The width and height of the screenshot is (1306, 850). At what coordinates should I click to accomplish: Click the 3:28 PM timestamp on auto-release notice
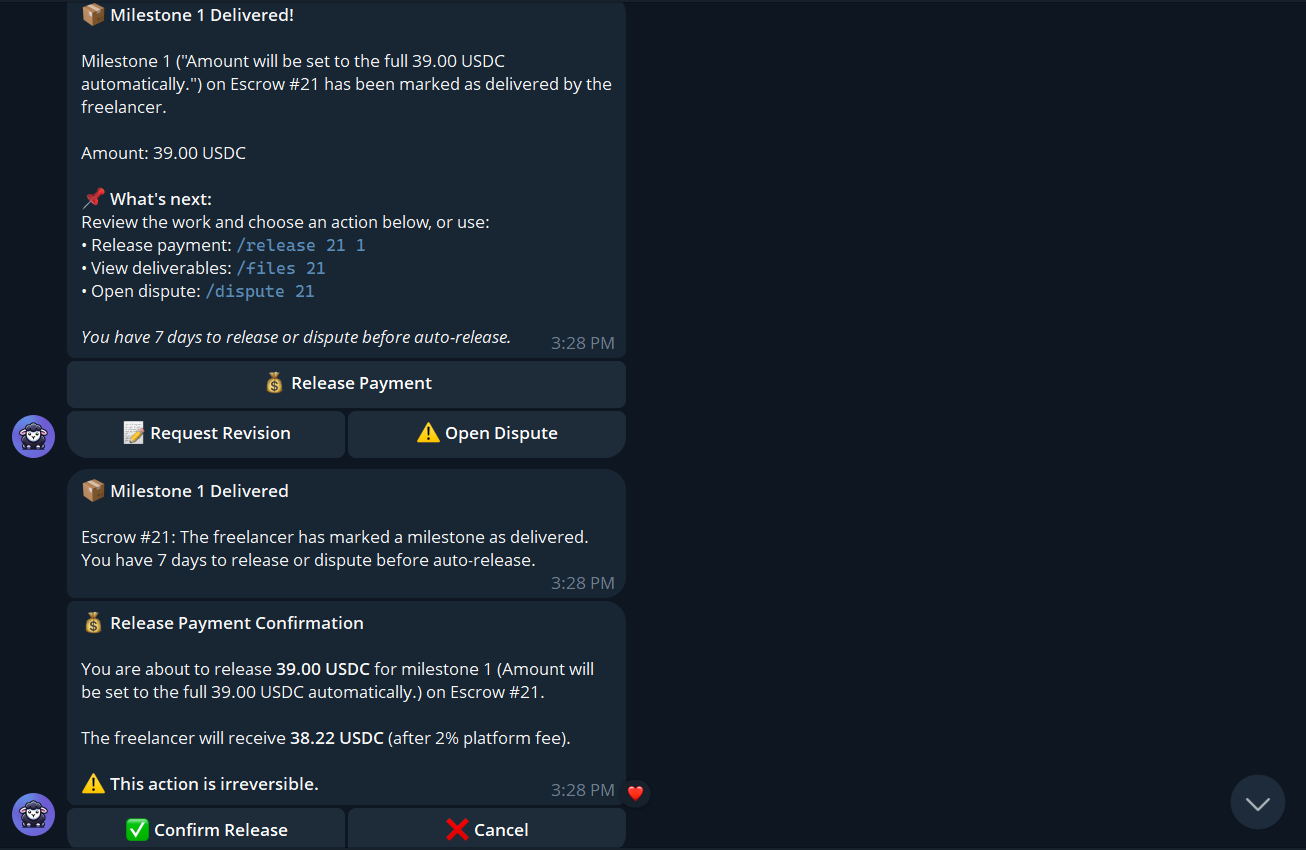(x=583, y=343)
